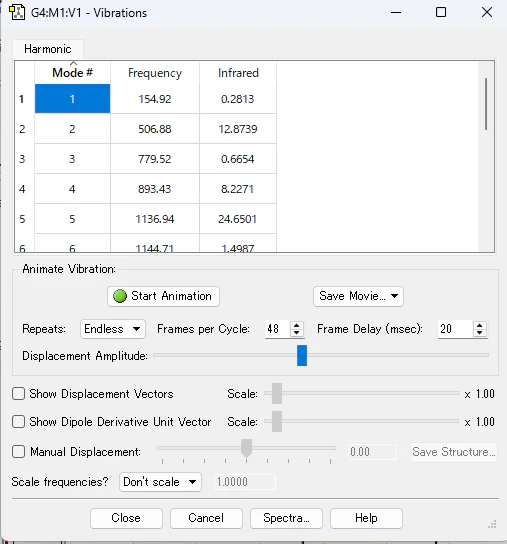Select mode 4 cell in table

(73, 189)
